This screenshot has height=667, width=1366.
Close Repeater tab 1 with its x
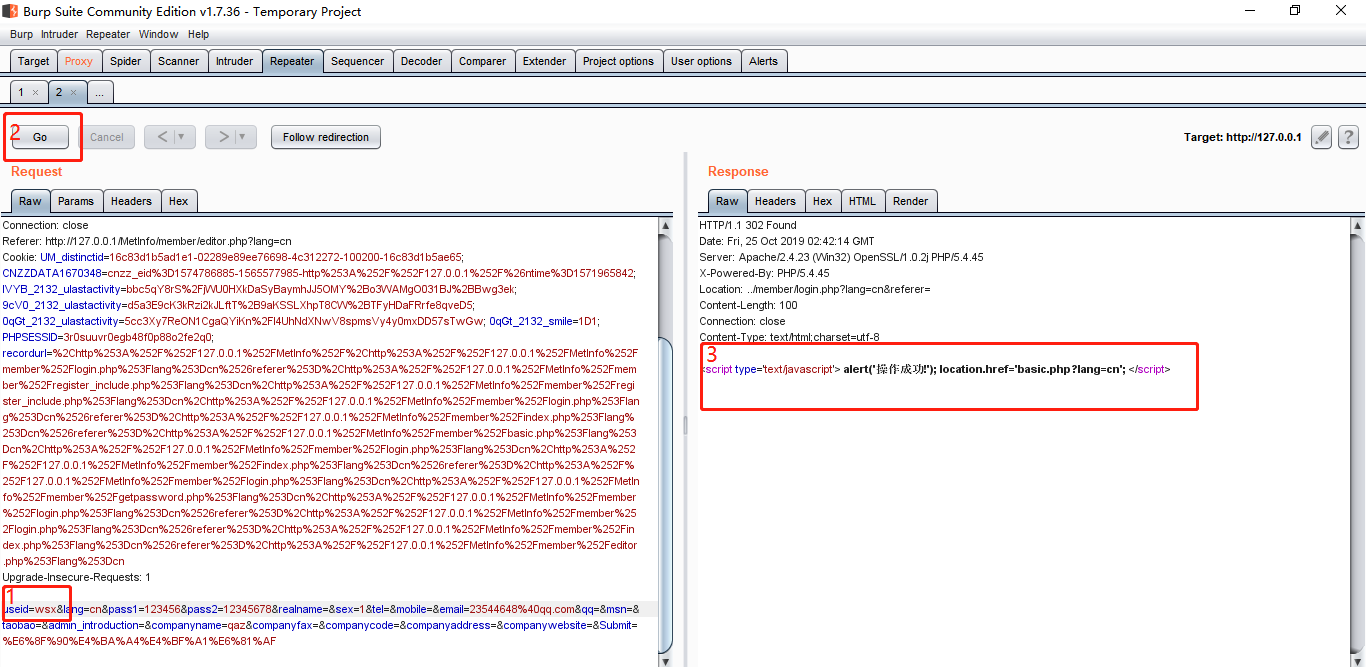[x=35, y=92]
